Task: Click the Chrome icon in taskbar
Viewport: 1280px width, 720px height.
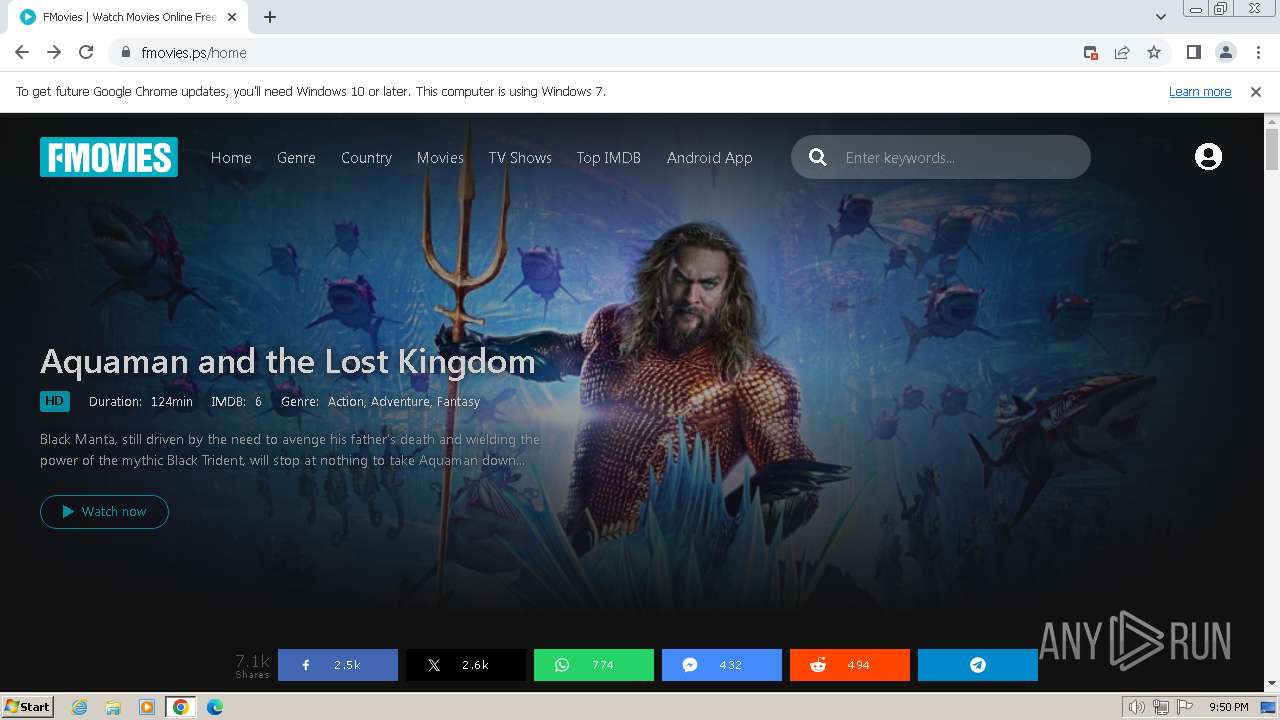Action: (181, 707)
